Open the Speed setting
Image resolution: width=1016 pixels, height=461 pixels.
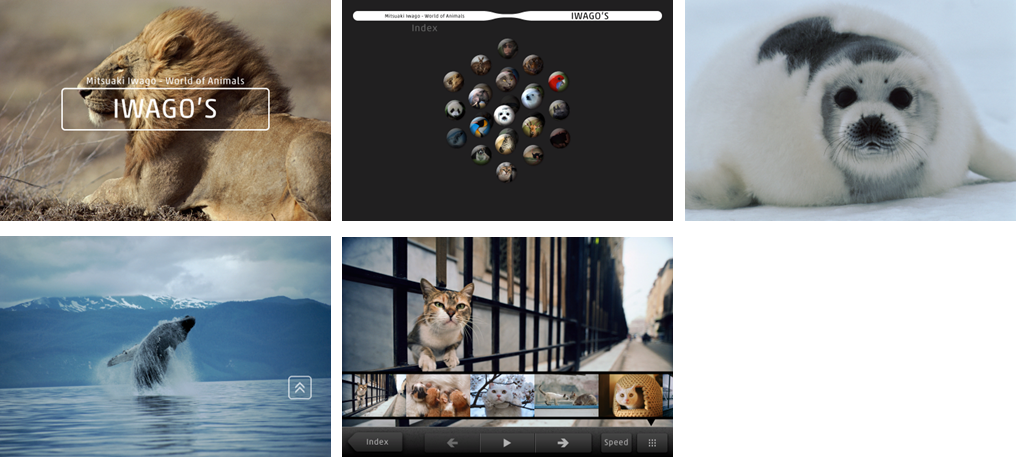616,442
